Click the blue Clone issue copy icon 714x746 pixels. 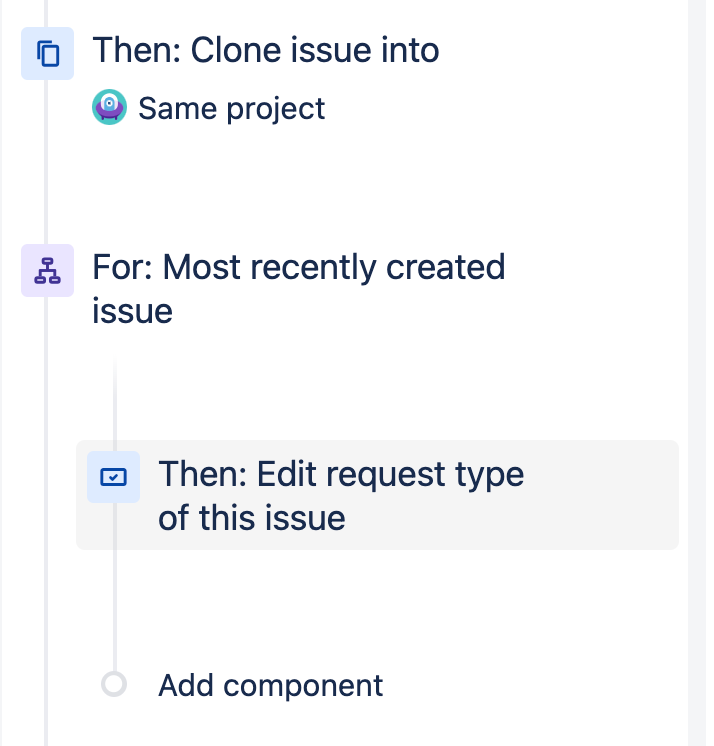coord(47,53)
